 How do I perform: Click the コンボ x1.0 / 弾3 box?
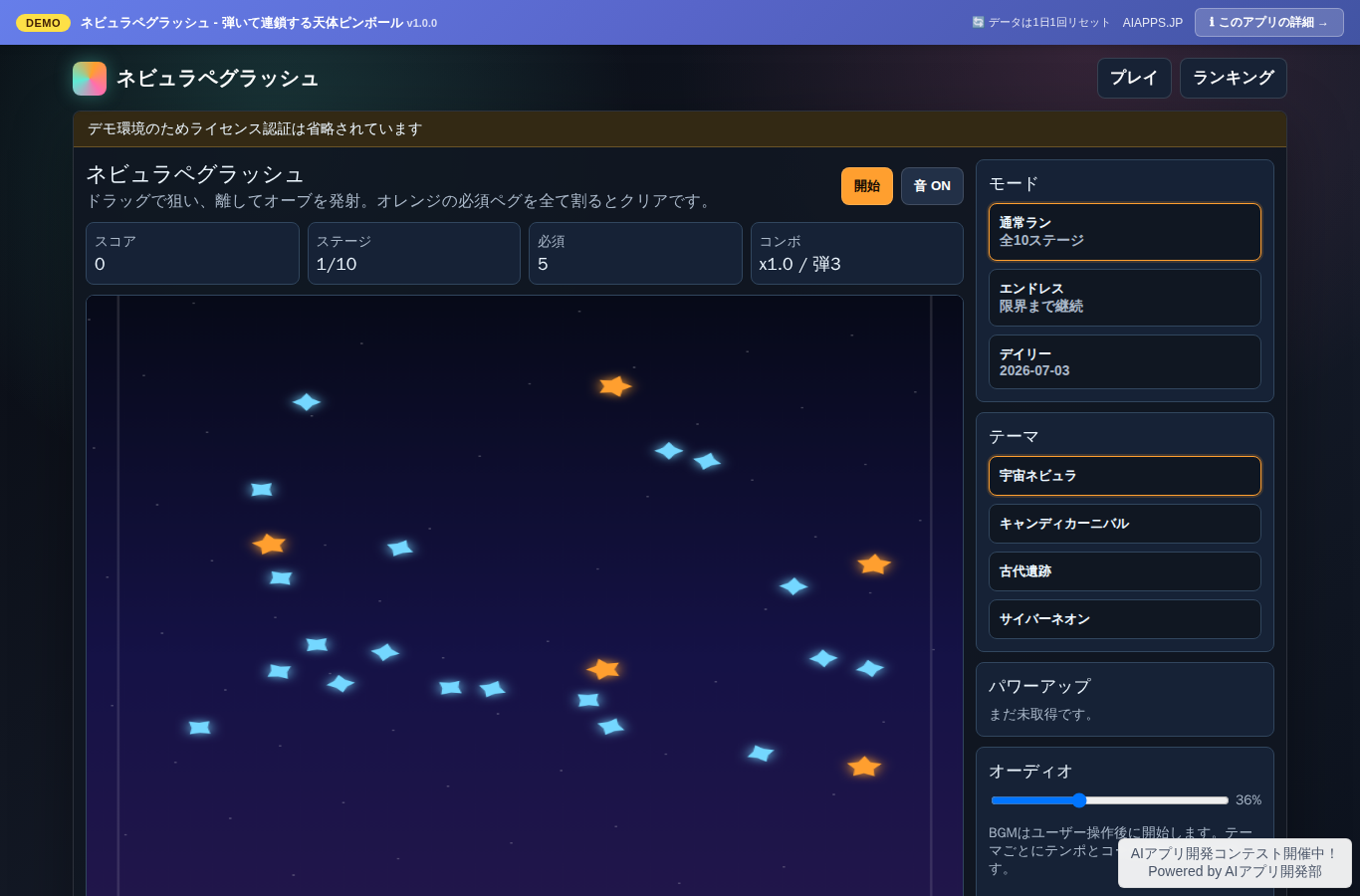point(857,253)
